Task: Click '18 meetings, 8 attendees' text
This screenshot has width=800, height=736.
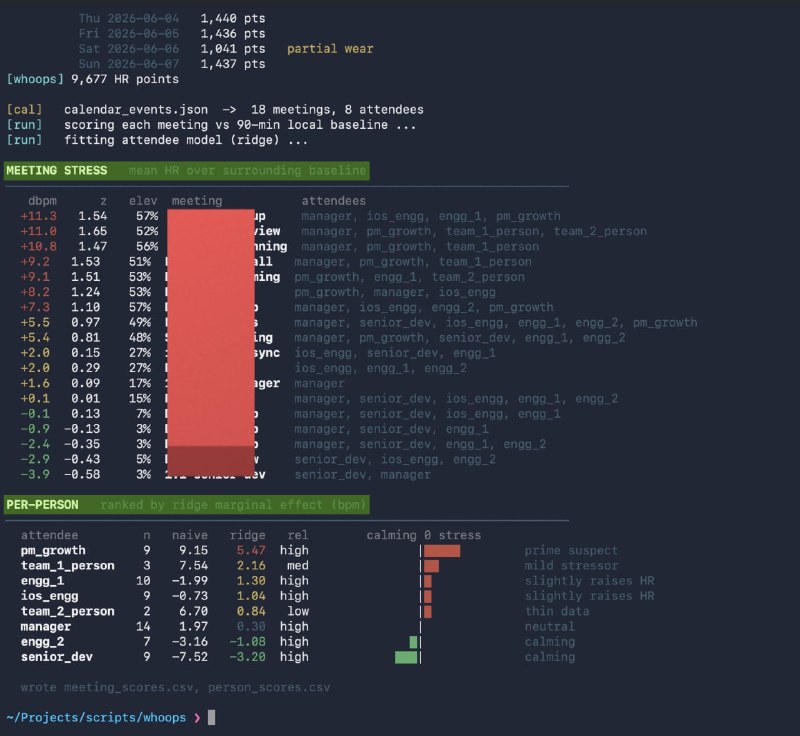Action: (337, 110)
